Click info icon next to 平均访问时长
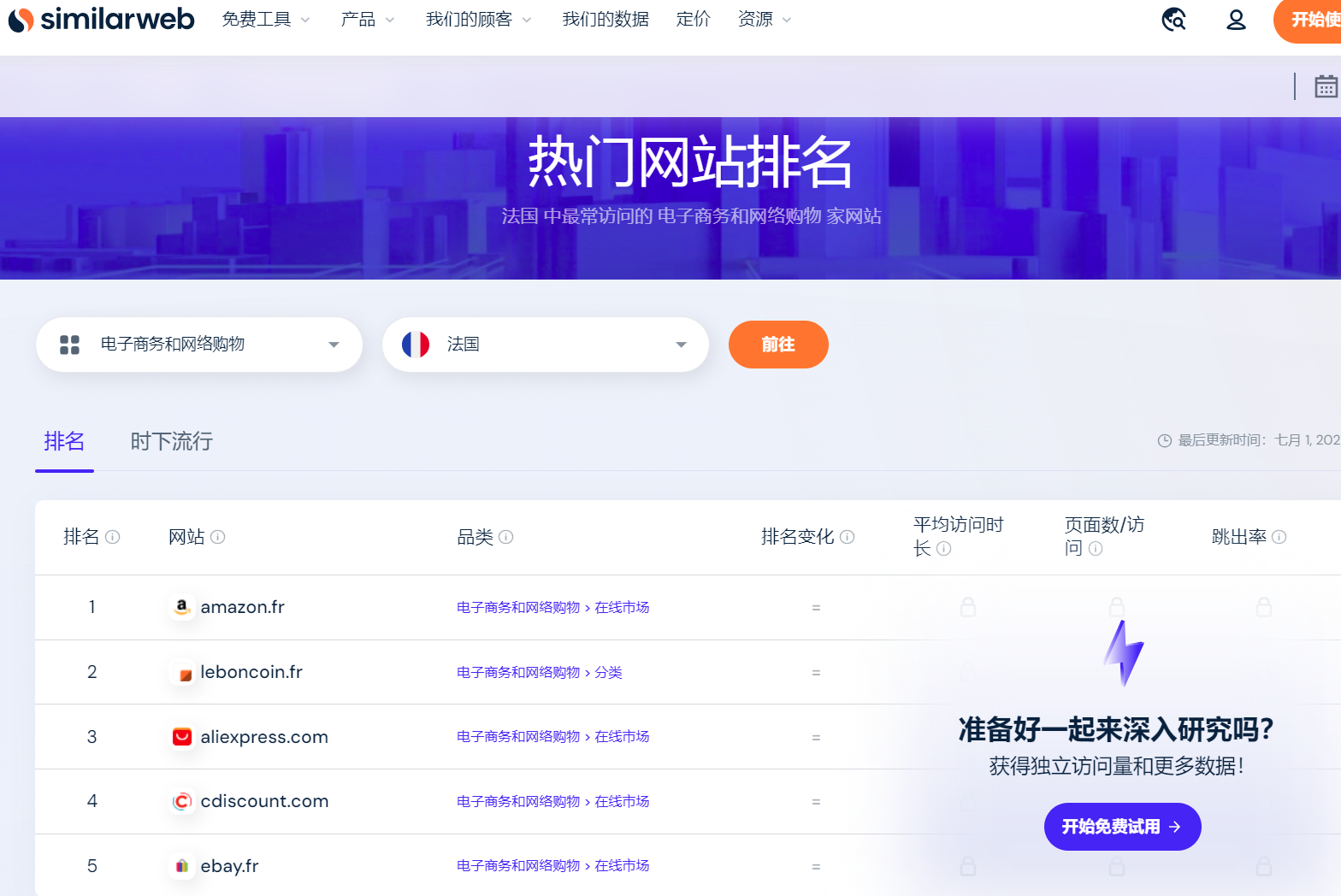This screenshot has height=896, width=1341. point(943,549)
